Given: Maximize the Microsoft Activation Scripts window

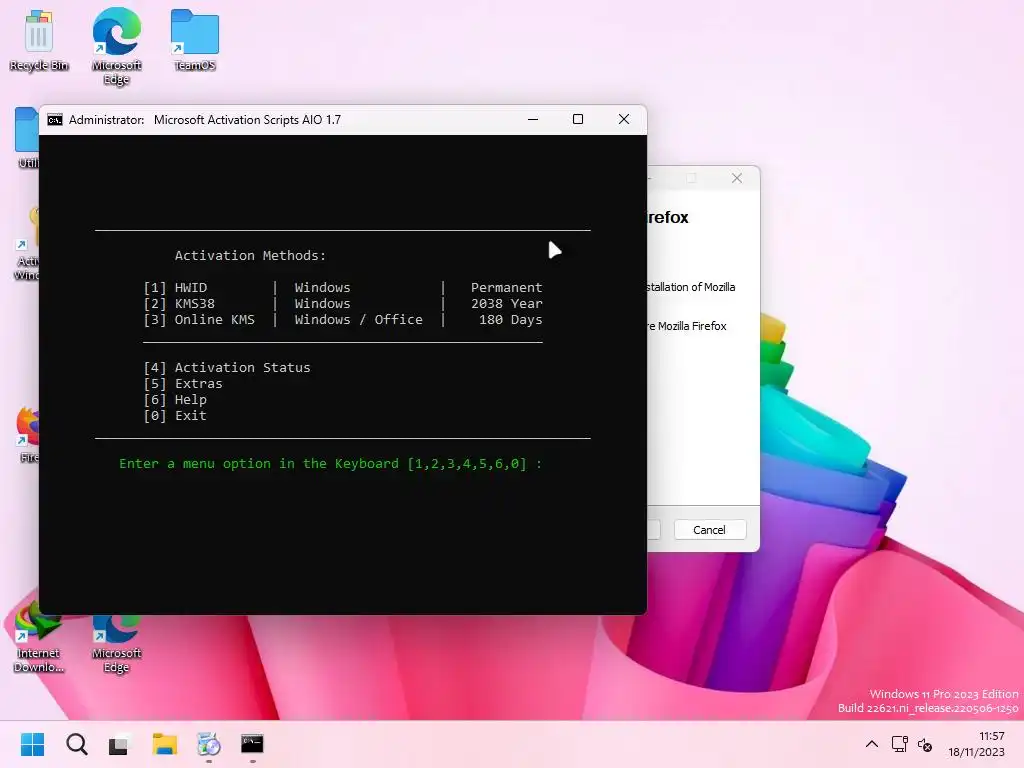Looking at the screenshot, I should point(578,120).
